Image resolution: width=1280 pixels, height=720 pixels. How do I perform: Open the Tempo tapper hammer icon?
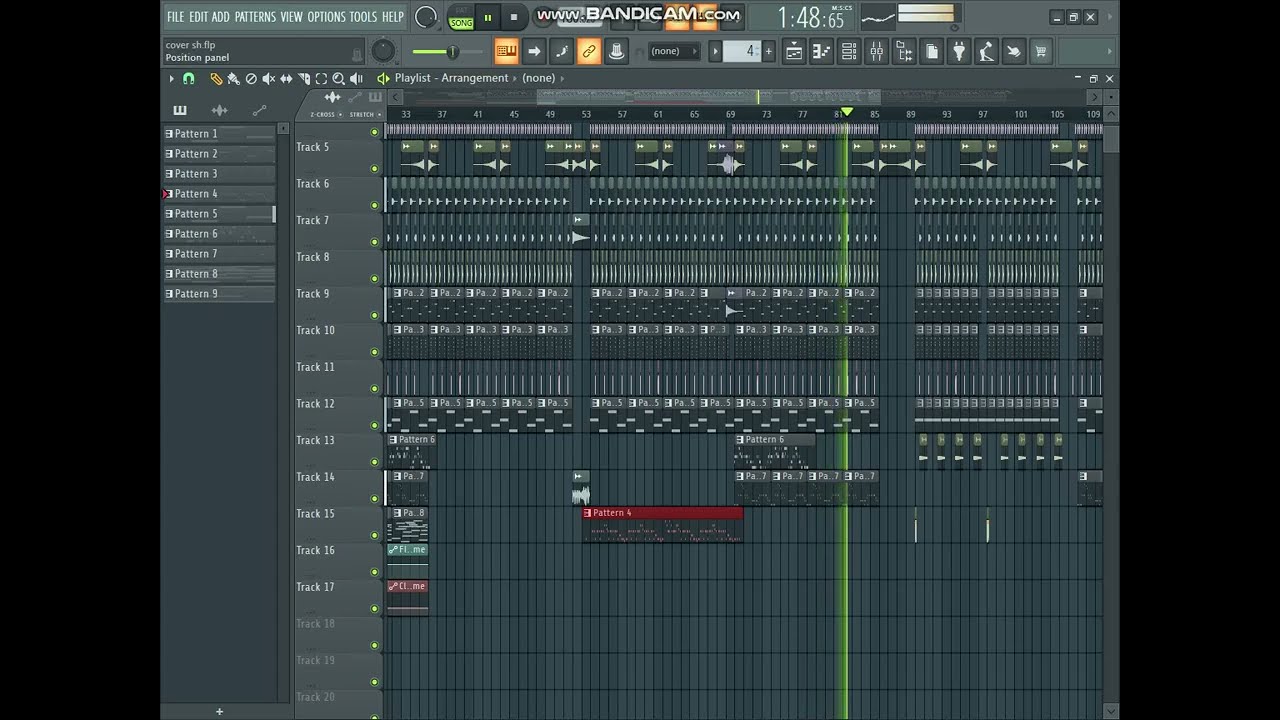(x=986, y=51)
